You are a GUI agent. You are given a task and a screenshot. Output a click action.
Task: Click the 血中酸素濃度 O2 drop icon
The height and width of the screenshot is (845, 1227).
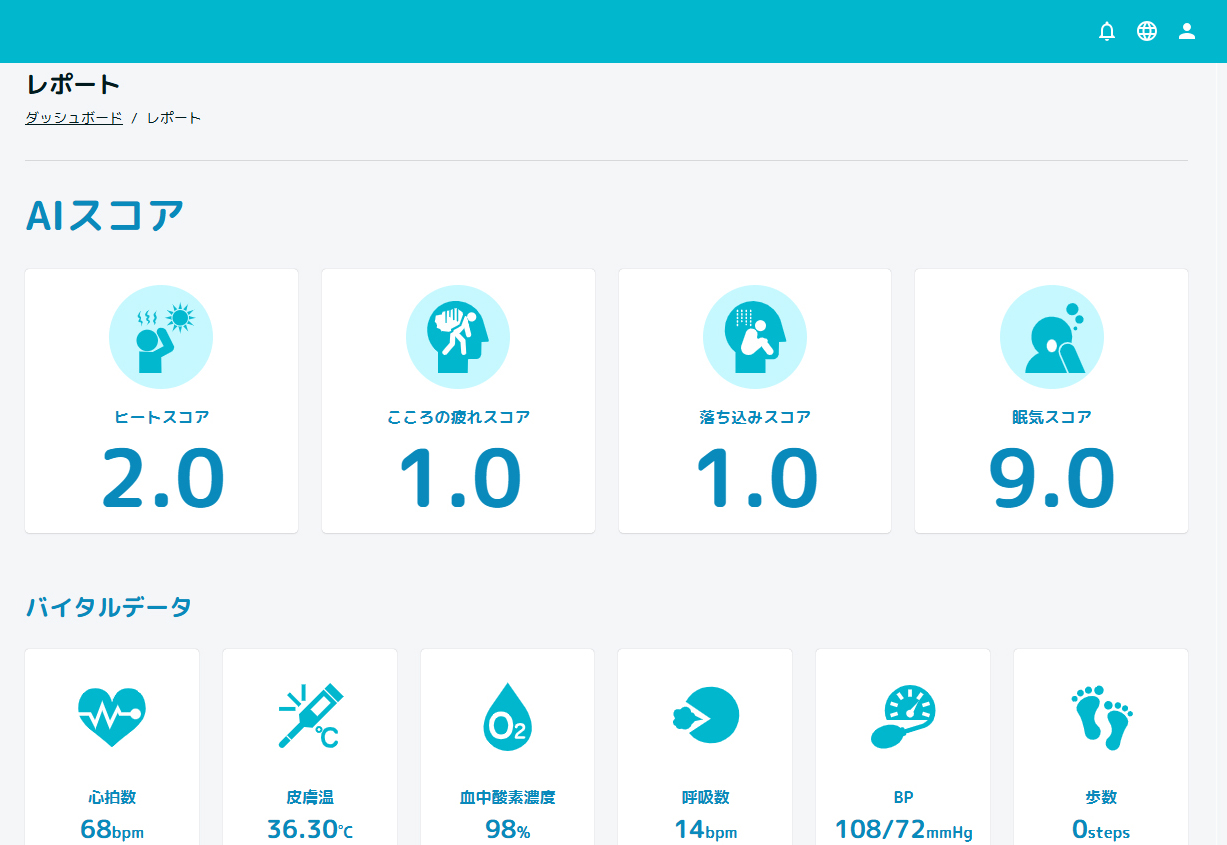click(x=508, y=716)
